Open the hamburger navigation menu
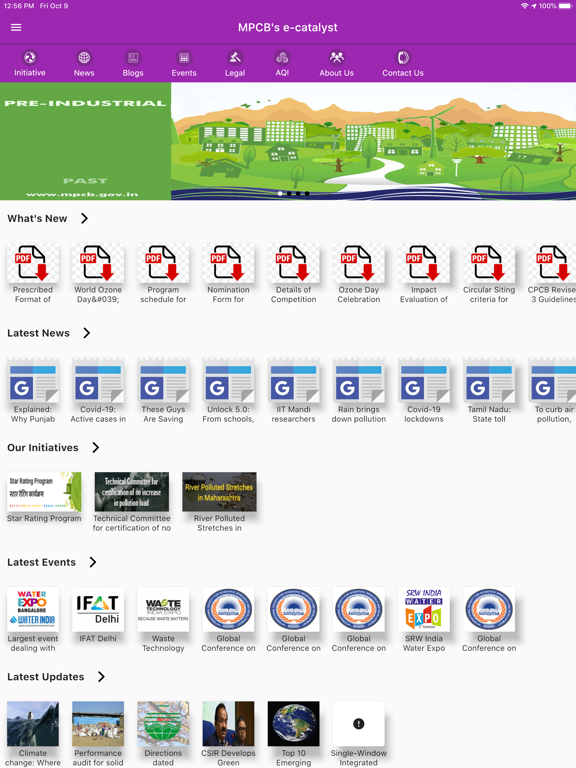Image resolution: width=576 pixels, height=768 pixels. click(x=16, y=27)
